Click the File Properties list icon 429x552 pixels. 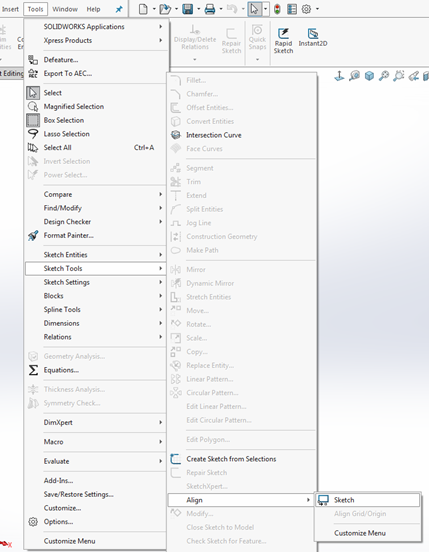click(292, 9)
